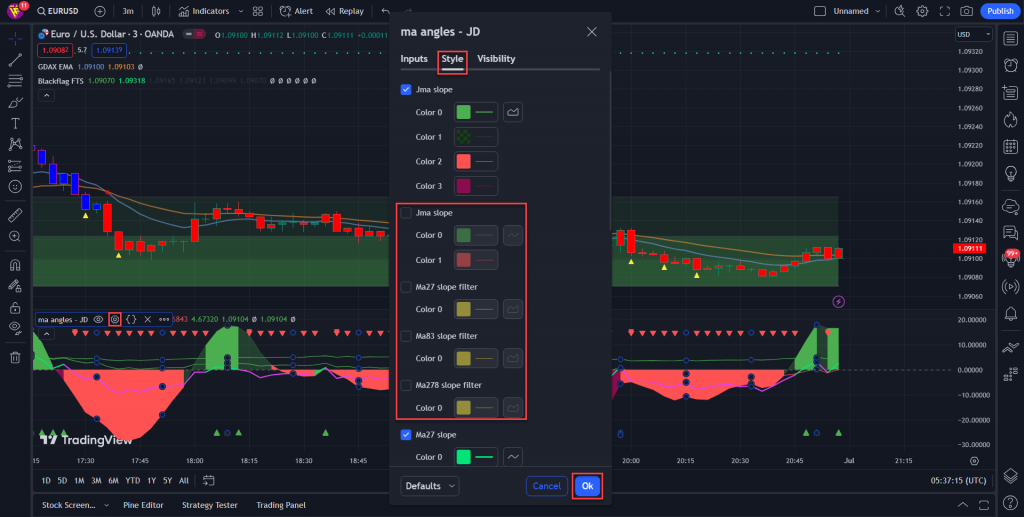Check the second Jma slope checkbox
The image size is (1024, 517).
click(x=406, y=213)
